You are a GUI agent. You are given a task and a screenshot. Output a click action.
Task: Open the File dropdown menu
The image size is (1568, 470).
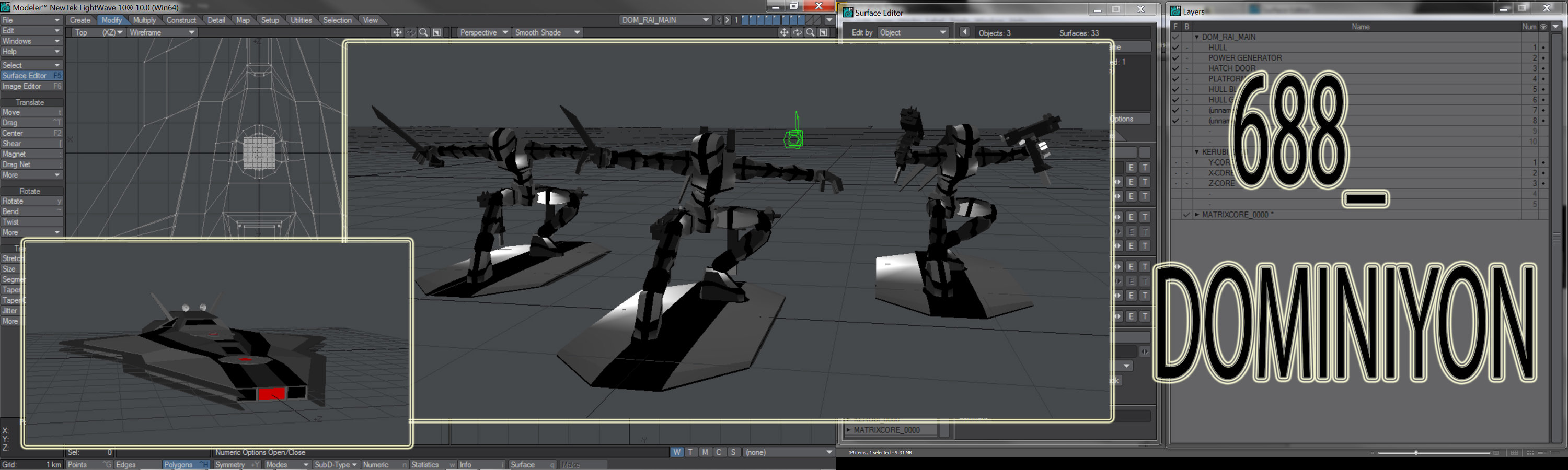32,20
